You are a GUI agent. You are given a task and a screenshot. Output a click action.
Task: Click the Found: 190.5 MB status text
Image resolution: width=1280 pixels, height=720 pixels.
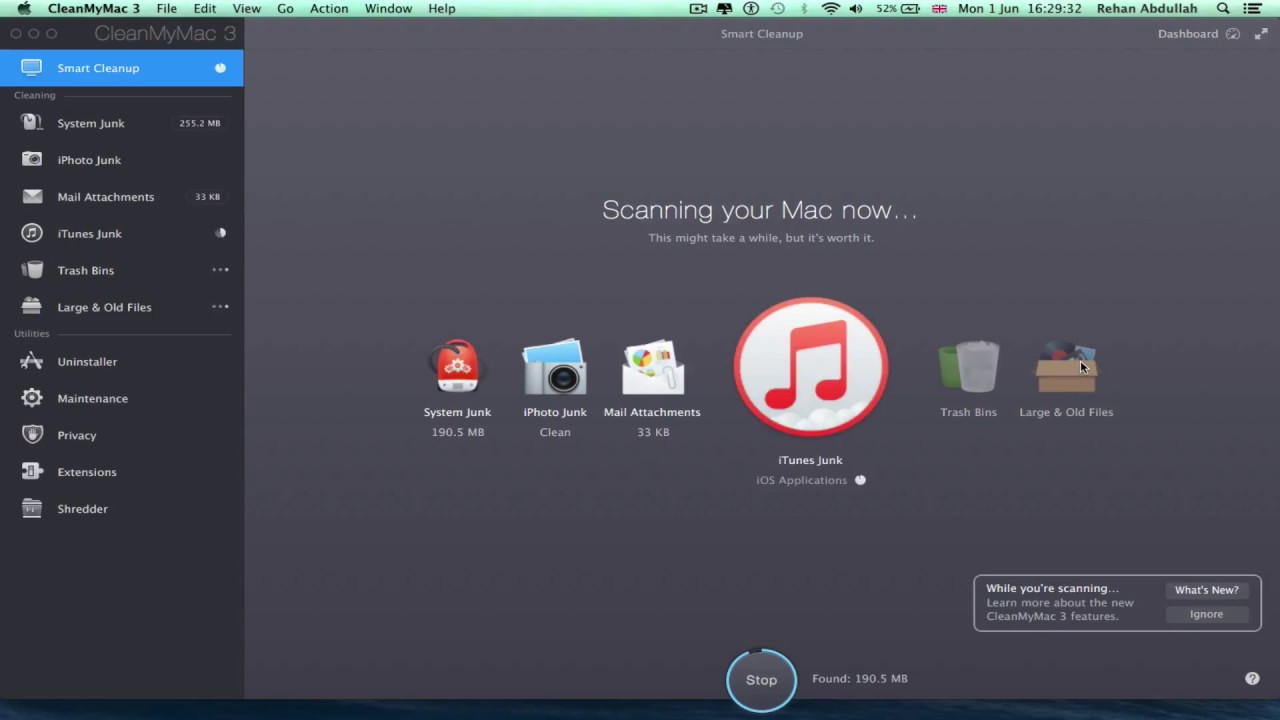[860, 678]
